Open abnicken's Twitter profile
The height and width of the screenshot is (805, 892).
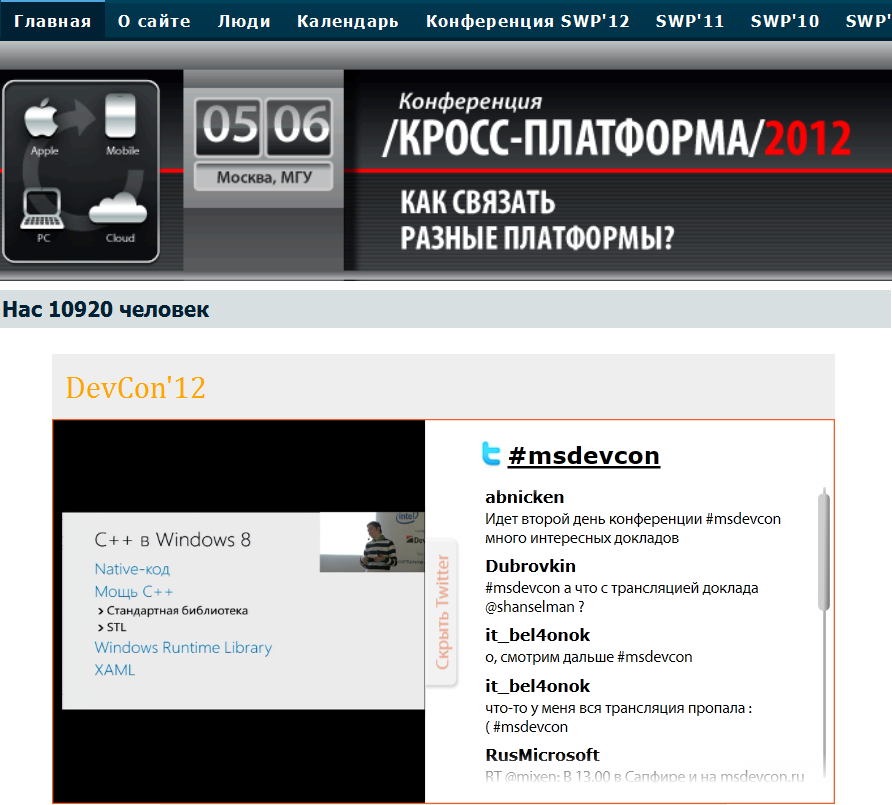coord(525,497)
